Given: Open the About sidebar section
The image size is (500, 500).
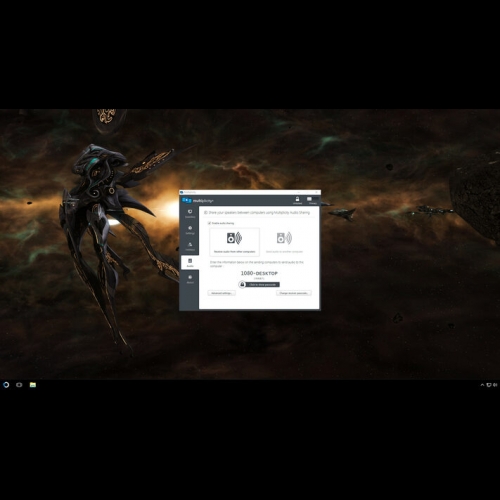Looking at the screenshot, I should point(190,279).
